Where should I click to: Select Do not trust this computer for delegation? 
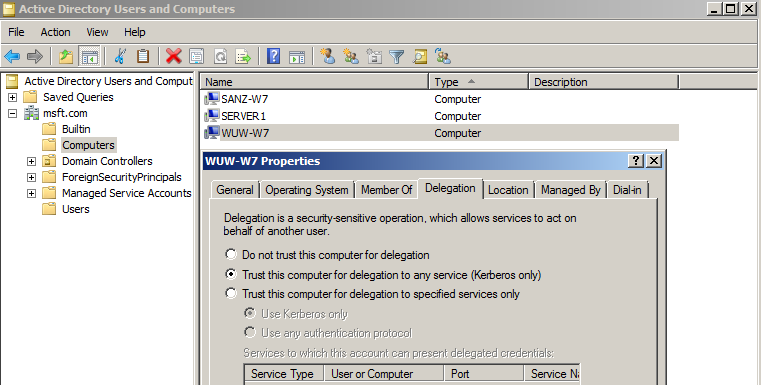pos(231,254)
